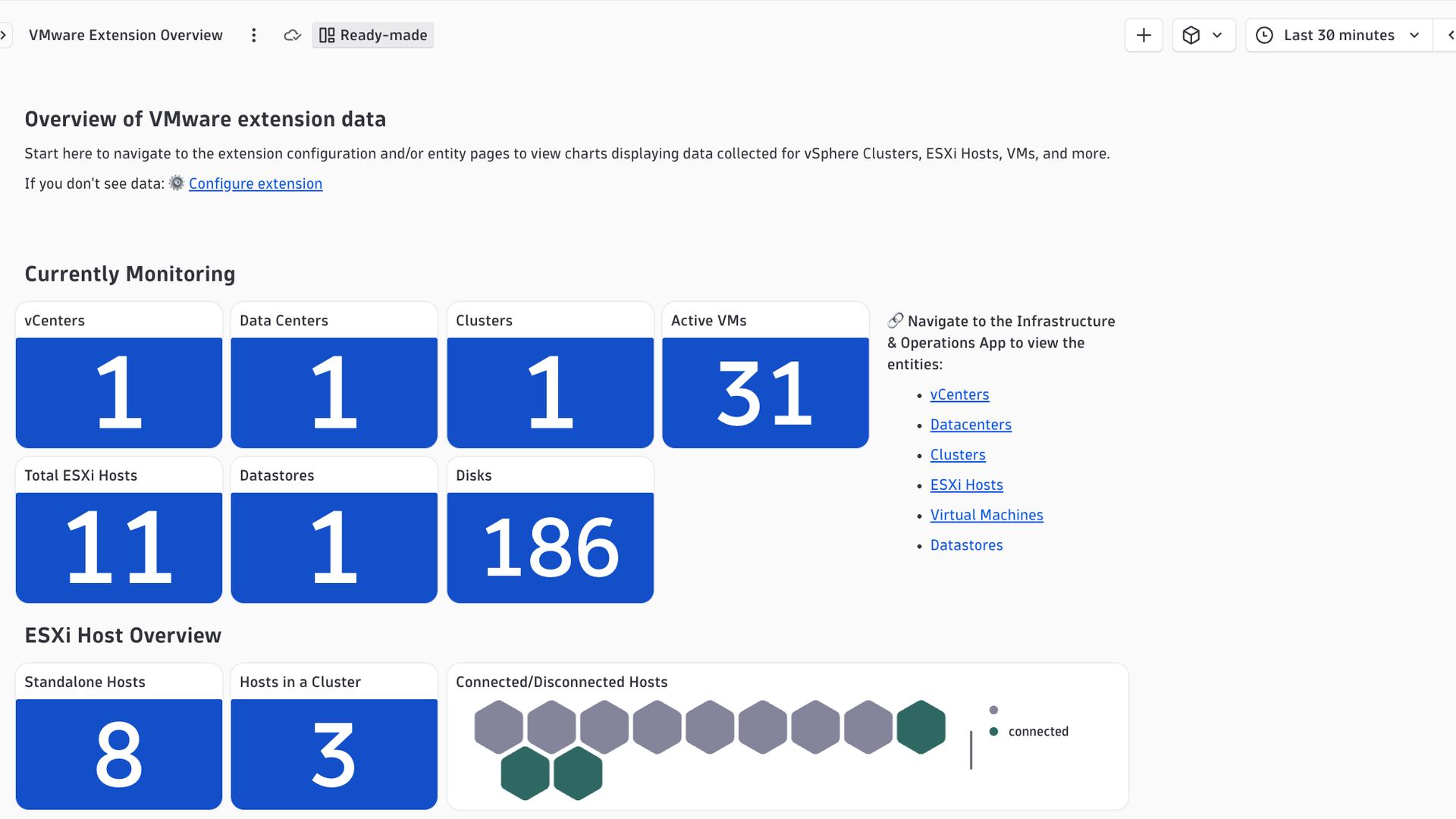Follow the Datacenters link
Screen dimensions: 1456x819
point(971,425)
